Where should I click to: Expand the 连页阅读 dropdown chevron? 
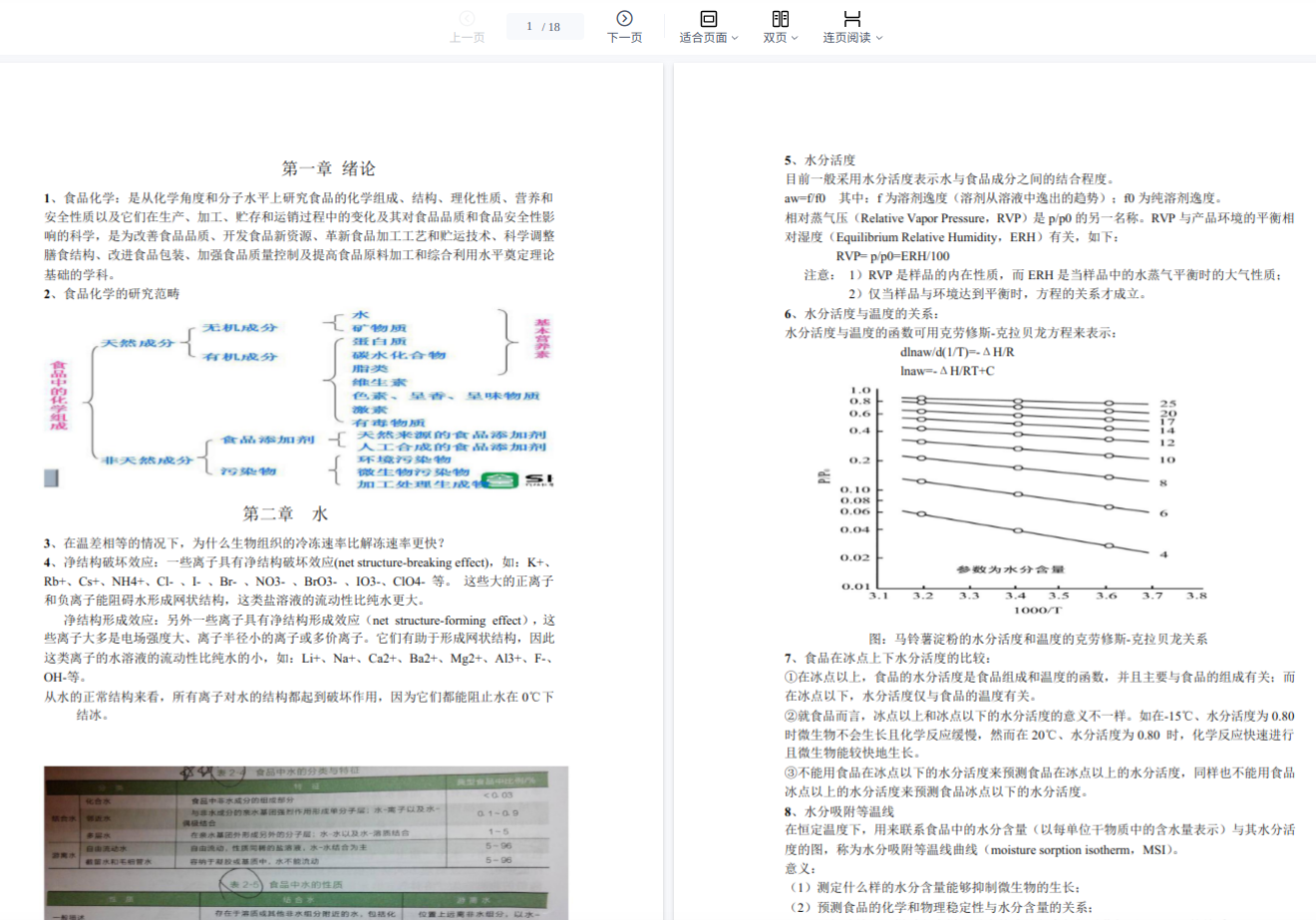coord(878,38)
